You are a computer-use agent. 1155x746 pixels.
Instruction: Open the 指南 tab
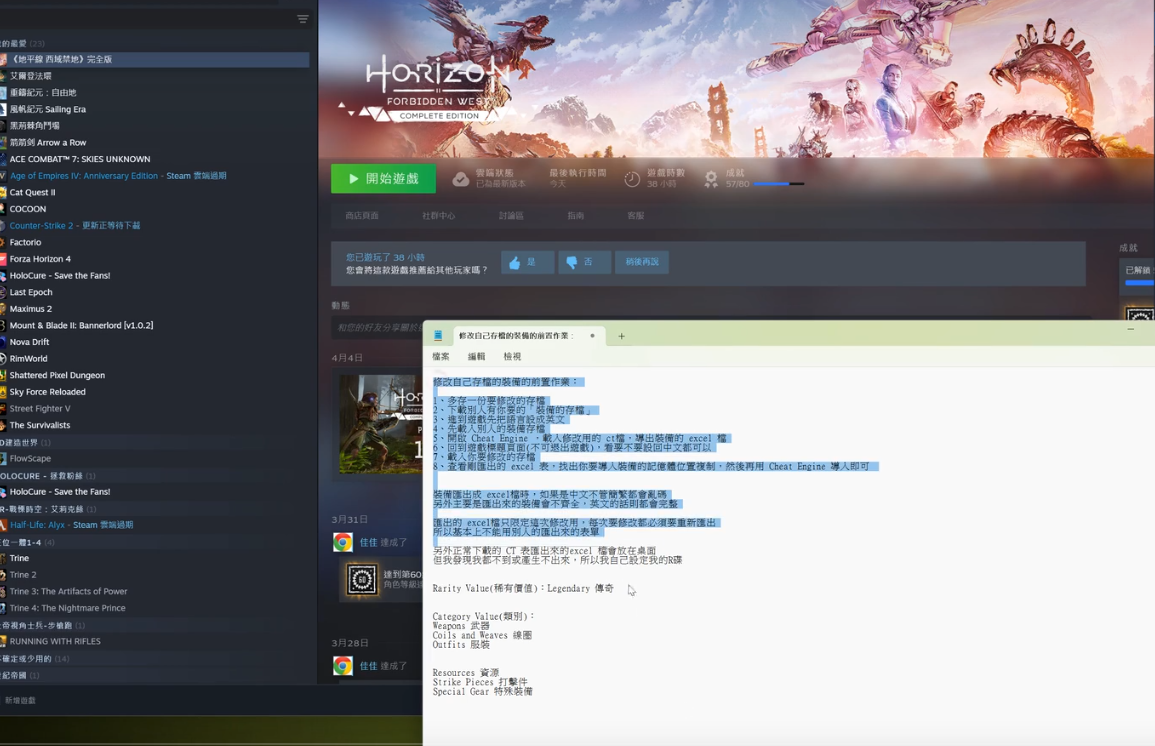pos(575,216)
